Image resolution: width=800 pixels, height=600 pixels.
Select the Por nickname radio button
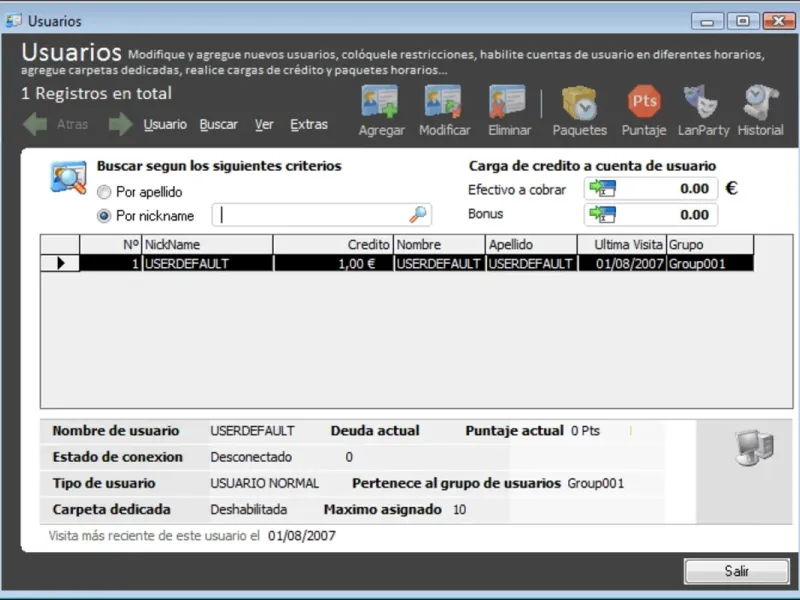[x=104, y=216]
